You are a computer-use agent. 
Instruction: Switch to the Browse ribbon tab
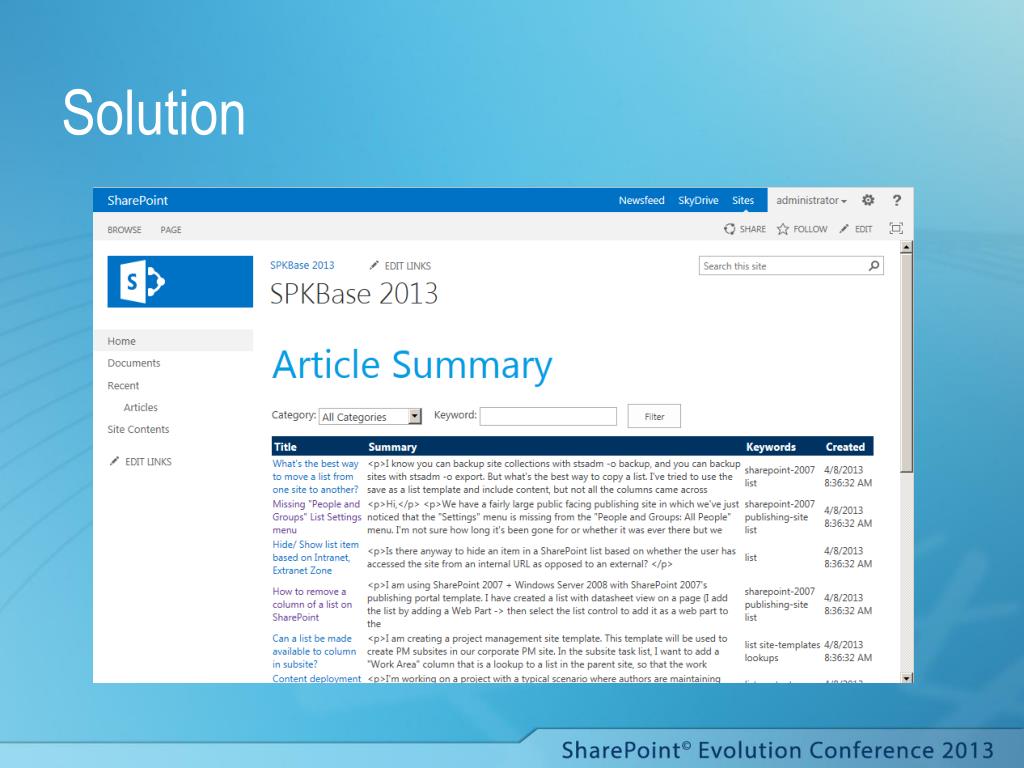coord(124,230)
